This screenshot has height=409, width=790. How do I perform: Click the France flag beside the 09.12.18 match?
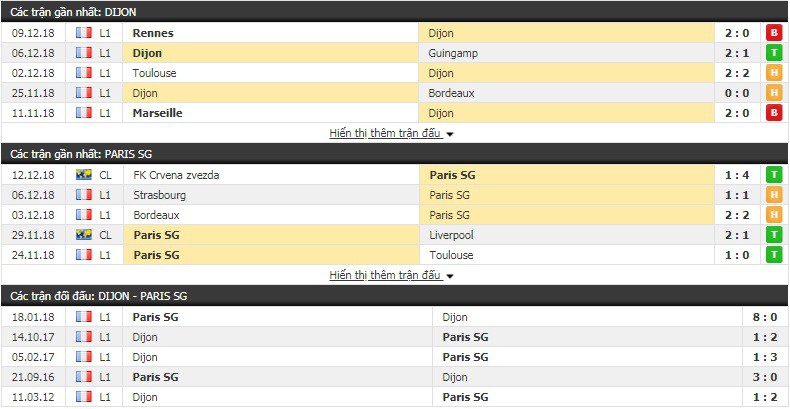84,33
